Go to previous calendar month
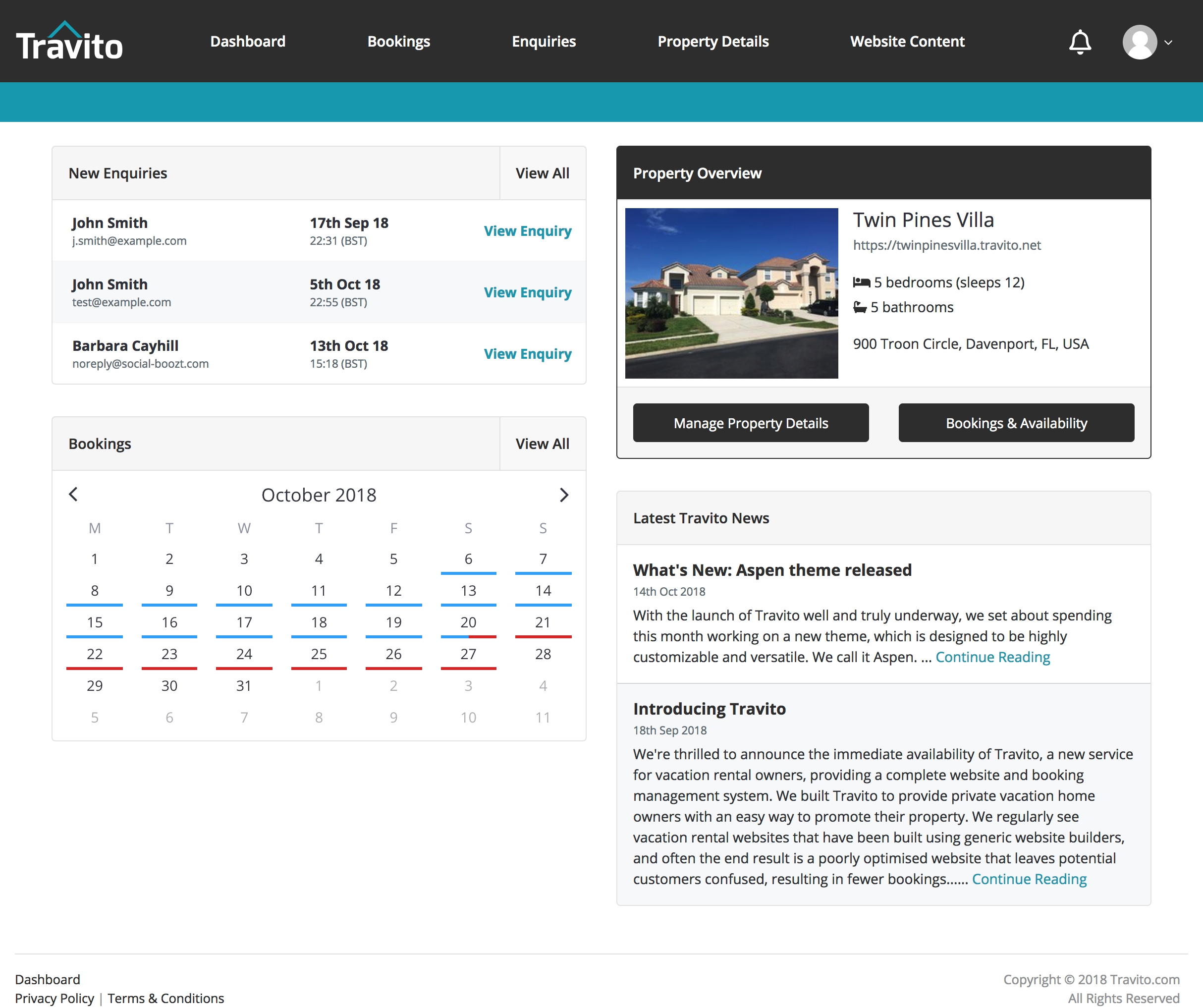 tap(73, 494)
